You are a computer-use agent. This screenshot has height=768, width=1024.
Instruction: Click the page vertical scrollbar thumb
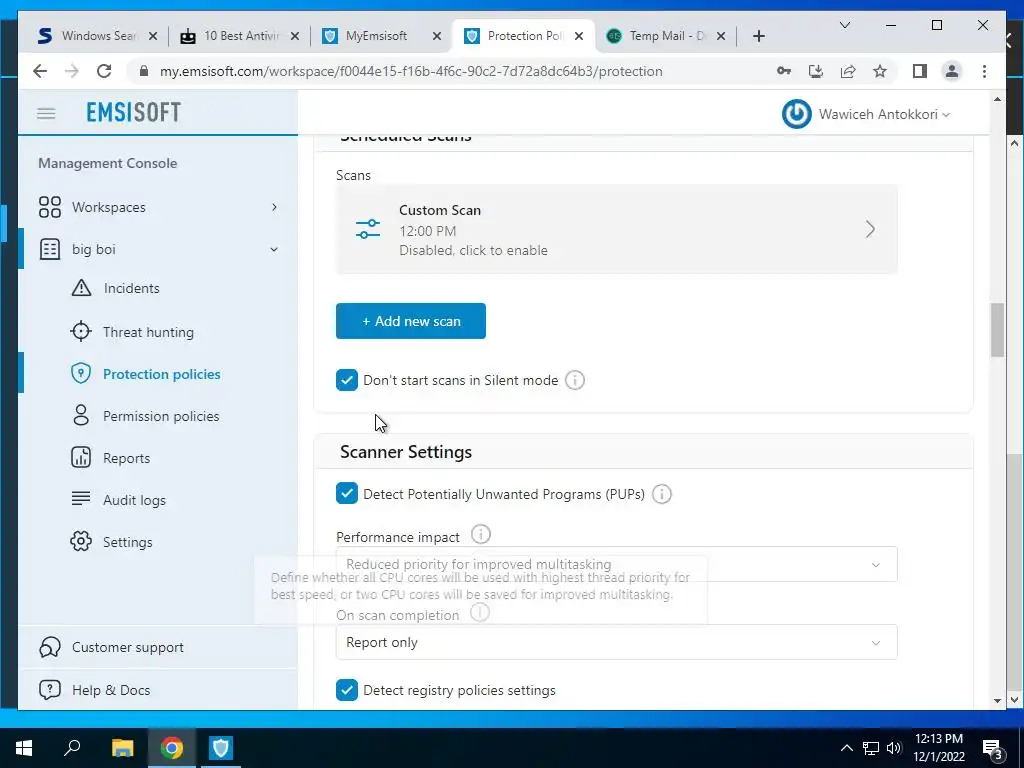click(997, 330)
